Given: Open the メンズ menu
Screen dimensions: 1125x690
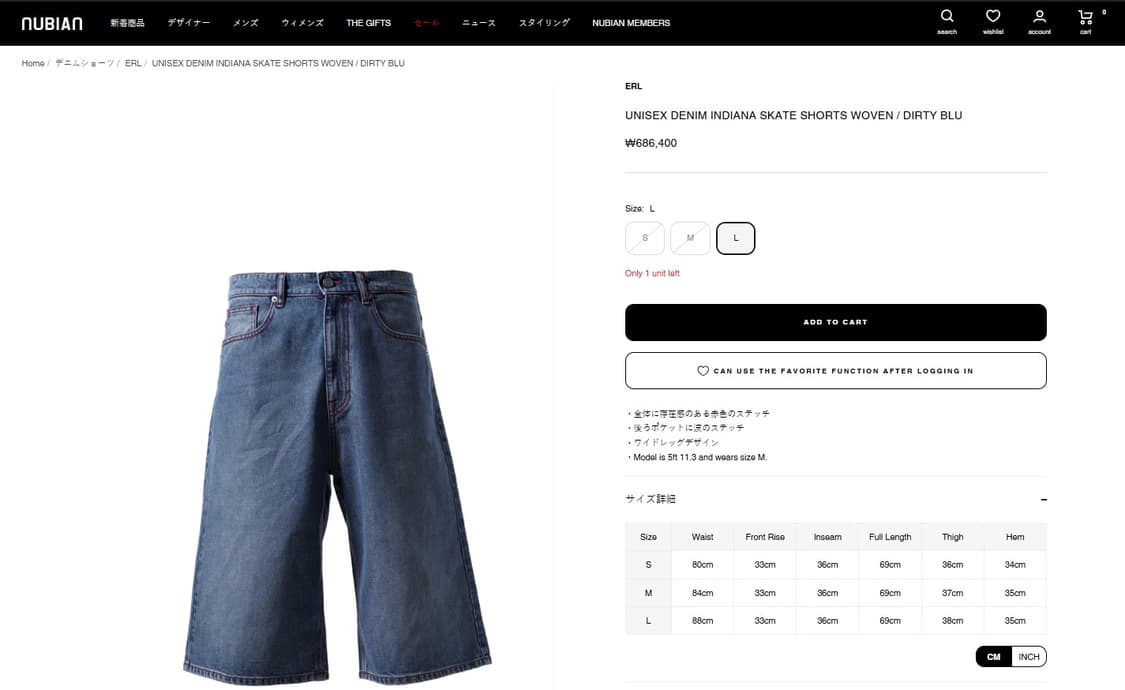Looking at the screenshot, I should click(x=245, y=23).
